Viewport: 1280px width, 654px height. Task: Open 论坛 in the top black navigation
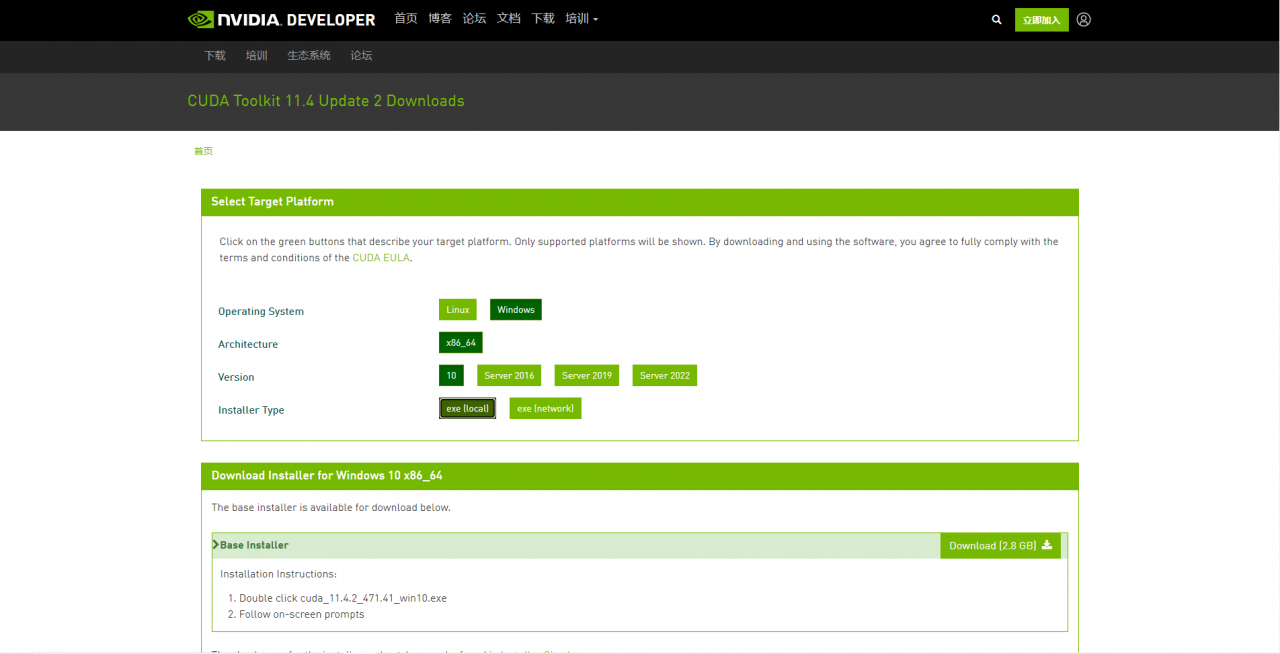(474, 19)
